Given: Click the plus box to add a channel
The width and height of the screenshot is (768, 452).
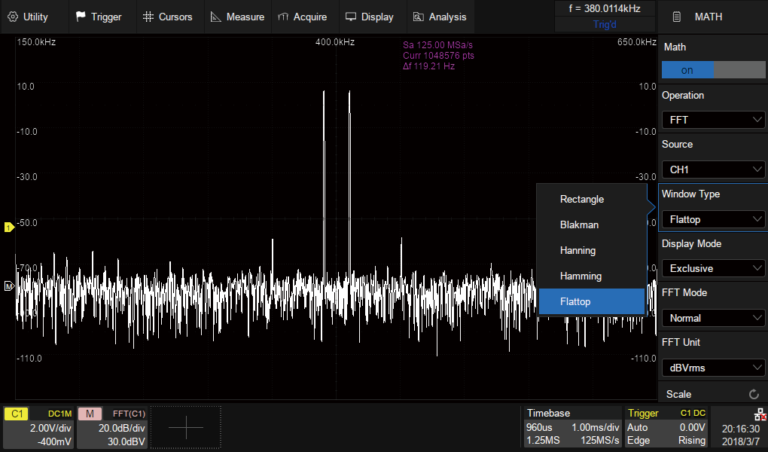Looking at the screenshot, I should click(187, 427).
